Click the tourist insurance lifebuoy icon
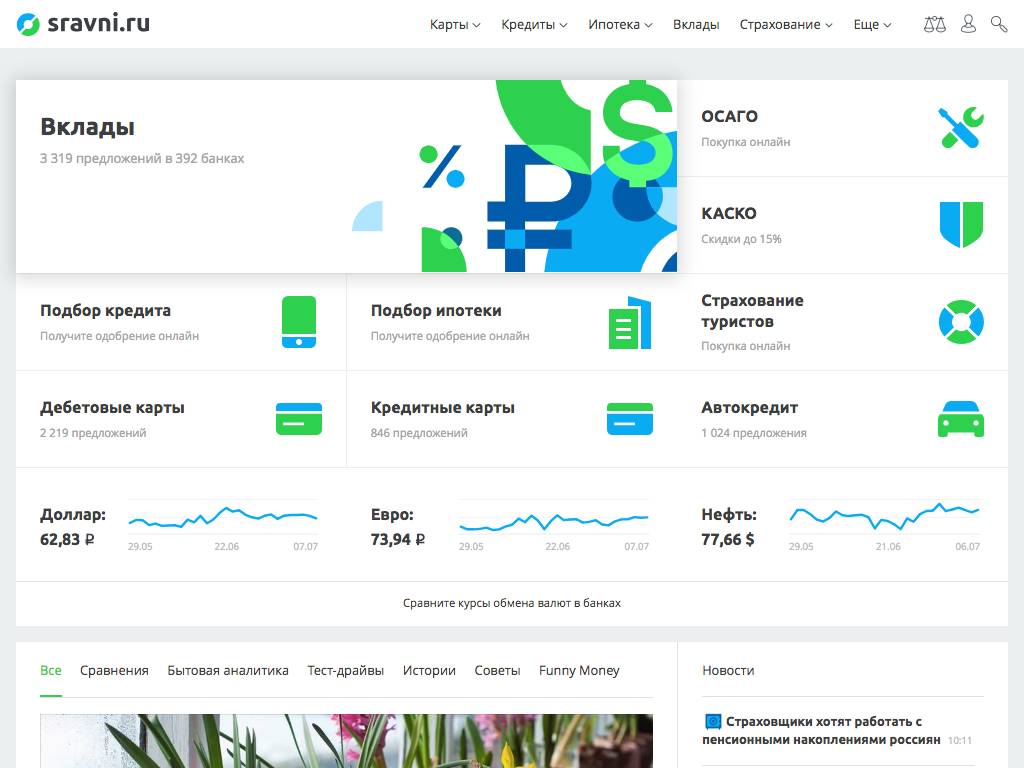Viewport: 1024px width, 768px height. click(x=960, y=322)
